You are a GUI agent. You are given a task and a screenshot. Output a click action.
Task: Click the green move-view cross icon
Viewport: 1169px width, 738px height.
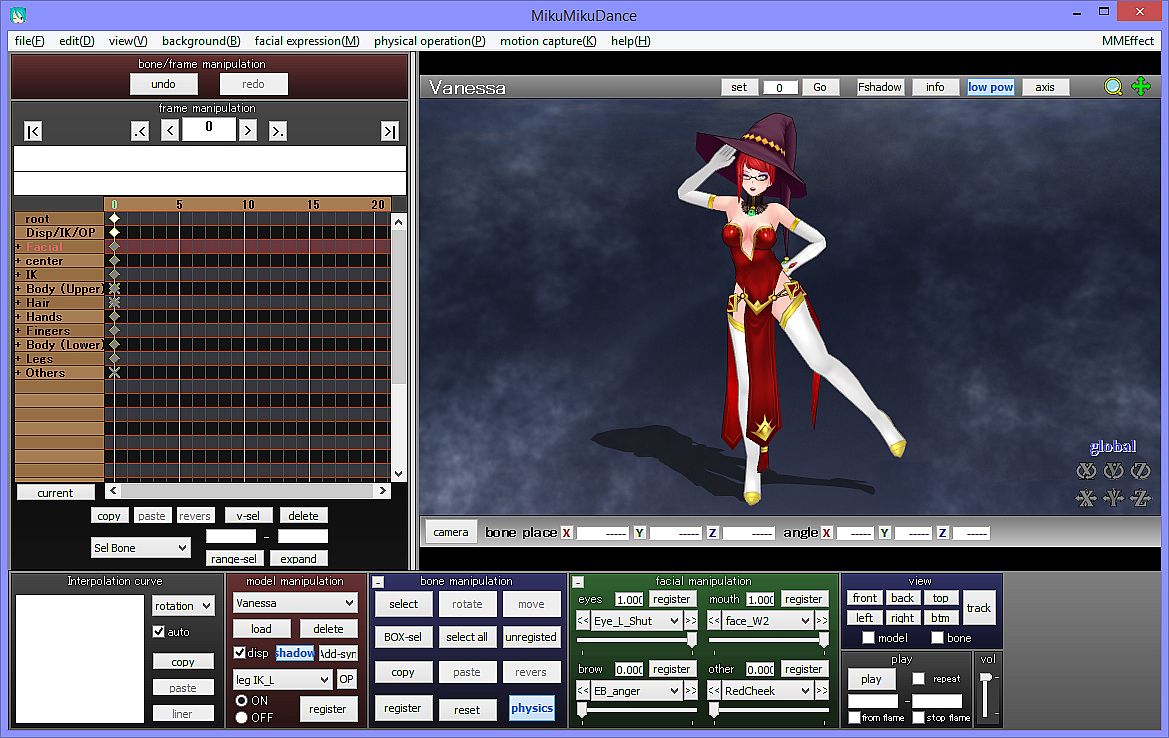pyautogui.click(x=1141, y=87)
